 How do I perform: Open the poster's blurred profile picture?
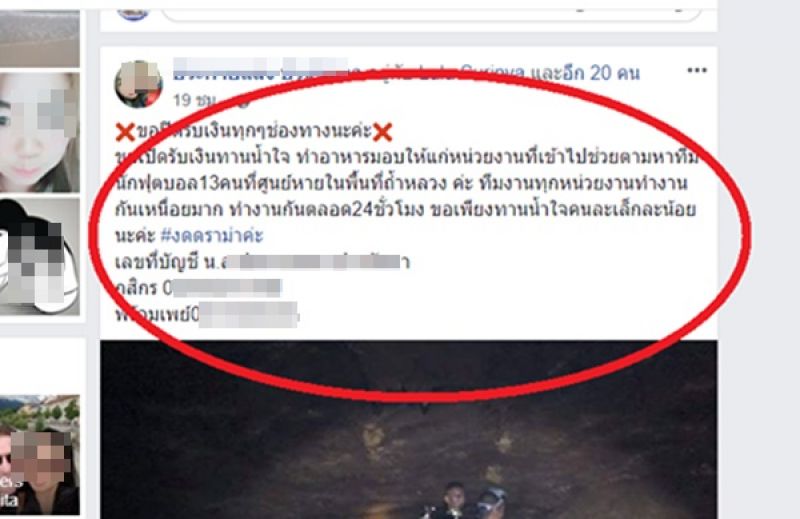point(138,84)
